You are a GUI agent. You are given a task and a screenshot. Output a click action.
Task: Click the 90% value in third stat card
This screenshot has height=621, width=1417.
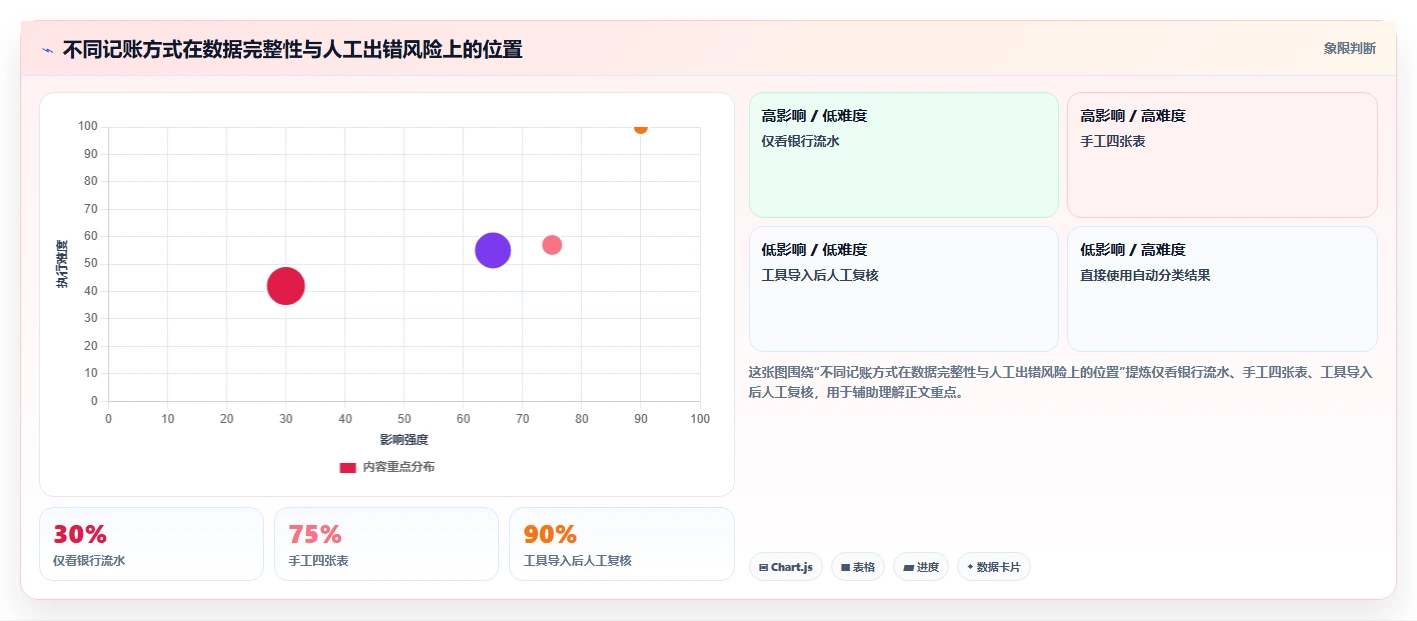[550, 534]
